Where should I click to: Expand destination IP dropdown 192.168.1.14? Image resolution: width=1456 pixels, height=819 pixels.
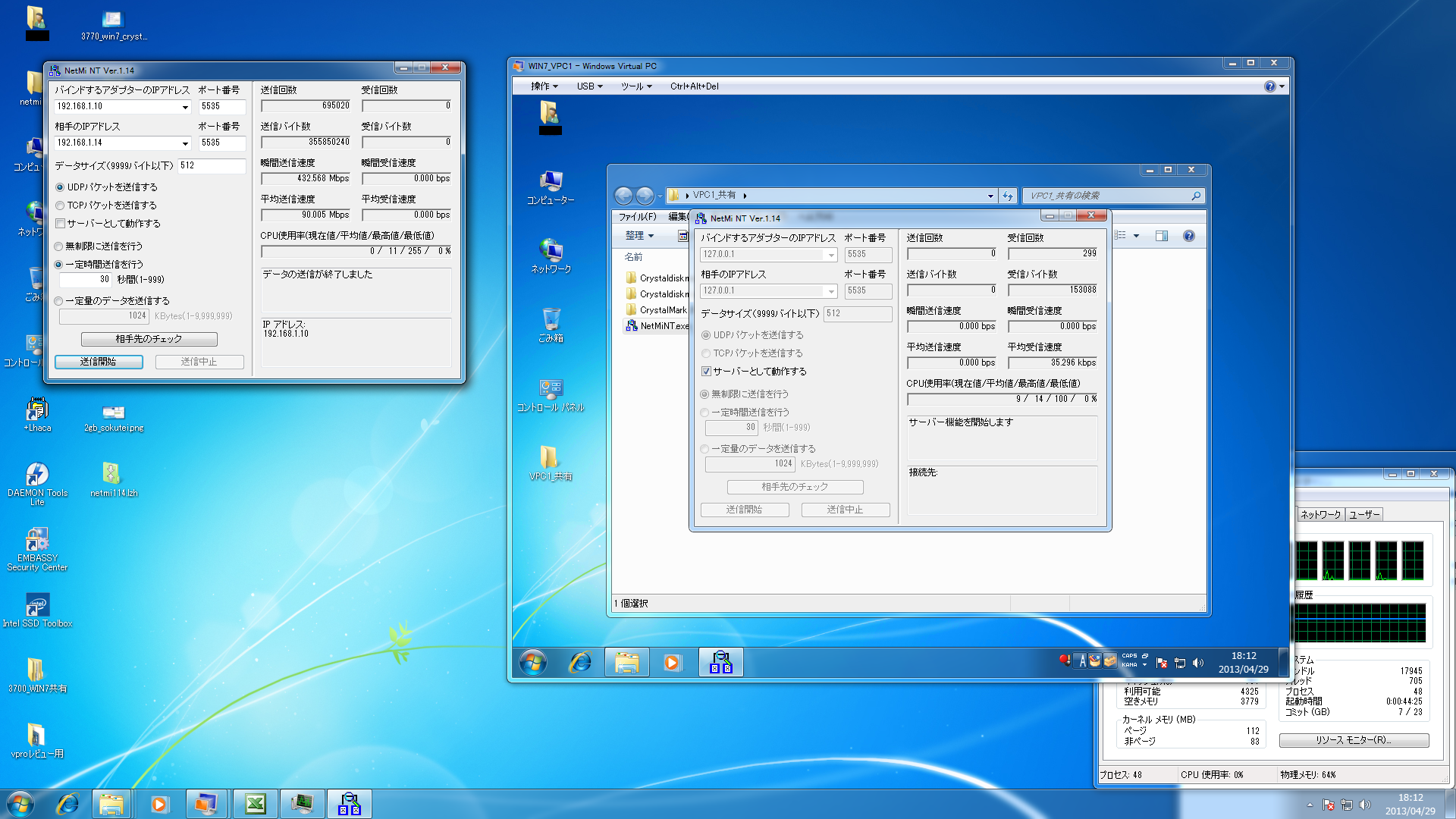(x=185, y=143)
